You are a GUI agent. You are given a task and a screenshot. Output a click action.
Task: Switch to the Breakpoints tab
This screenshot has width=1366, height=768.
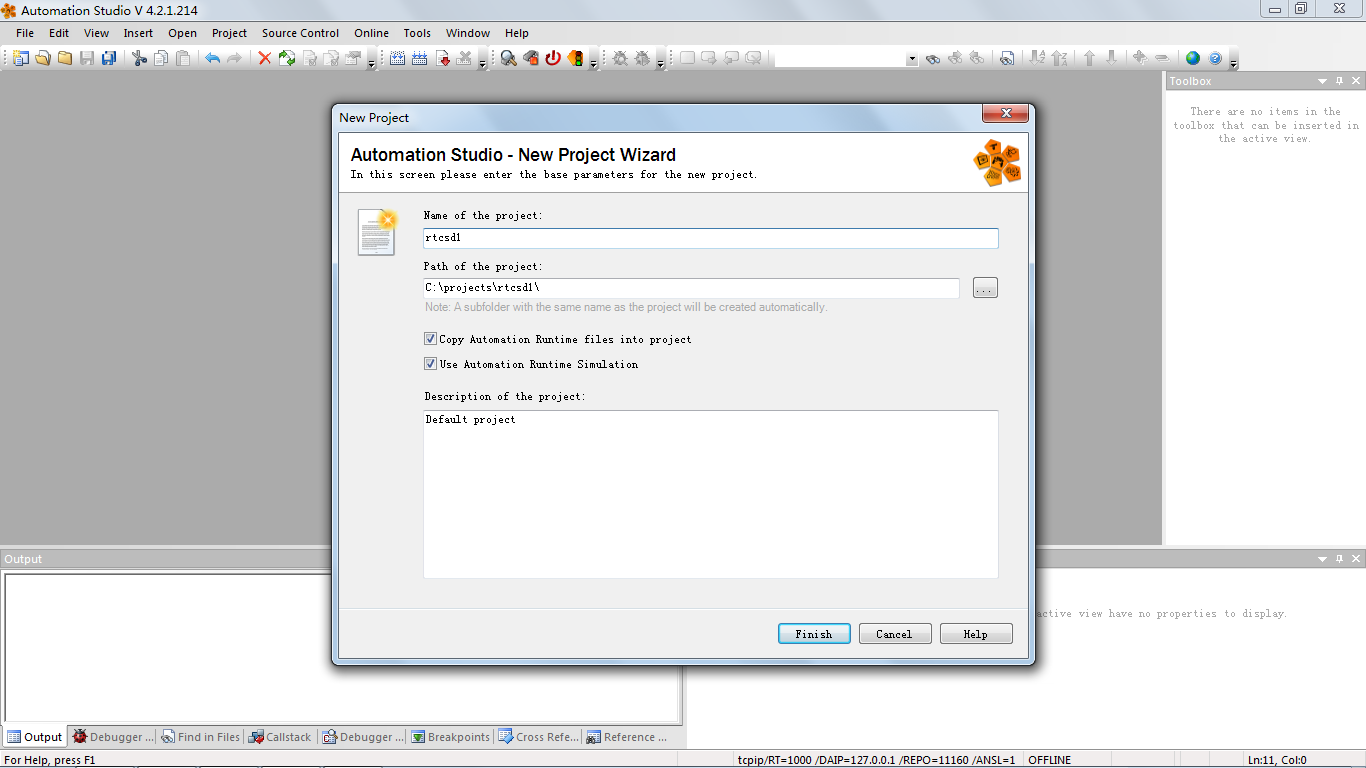450,737
